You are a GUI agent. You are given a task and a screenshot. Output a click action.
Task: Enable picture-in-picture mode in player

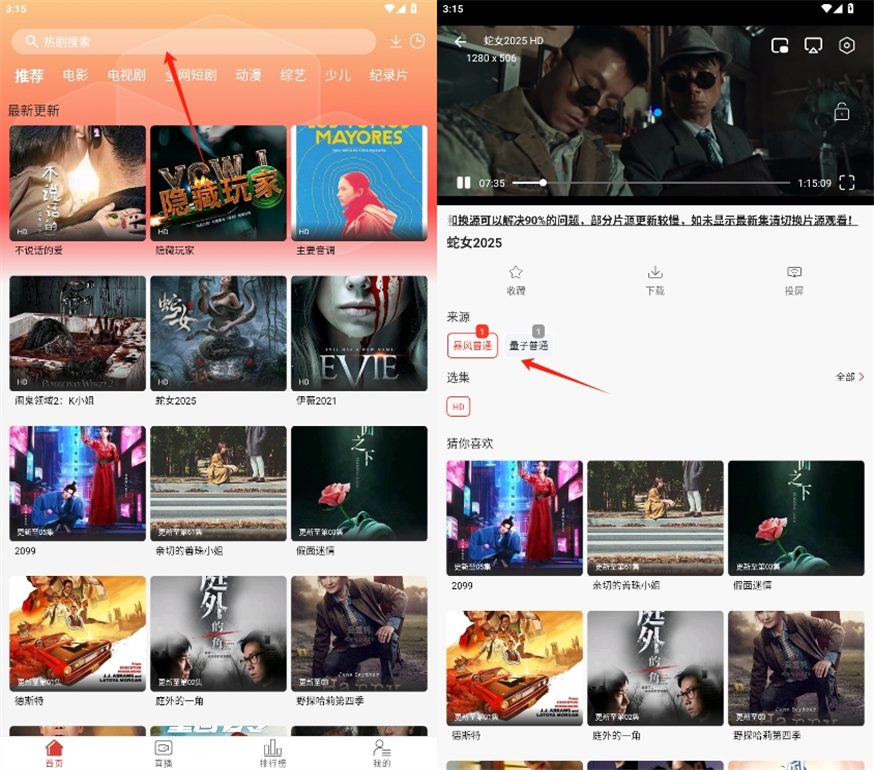(x=779, y=45)
